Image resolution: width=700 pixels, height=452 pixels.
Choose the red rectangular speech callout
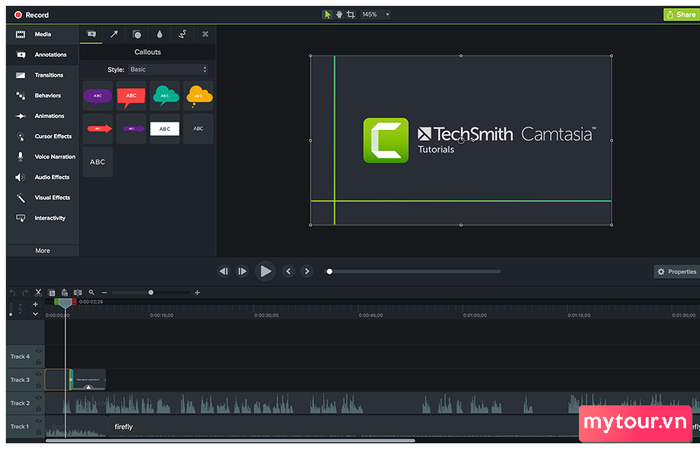pos(131,96)
